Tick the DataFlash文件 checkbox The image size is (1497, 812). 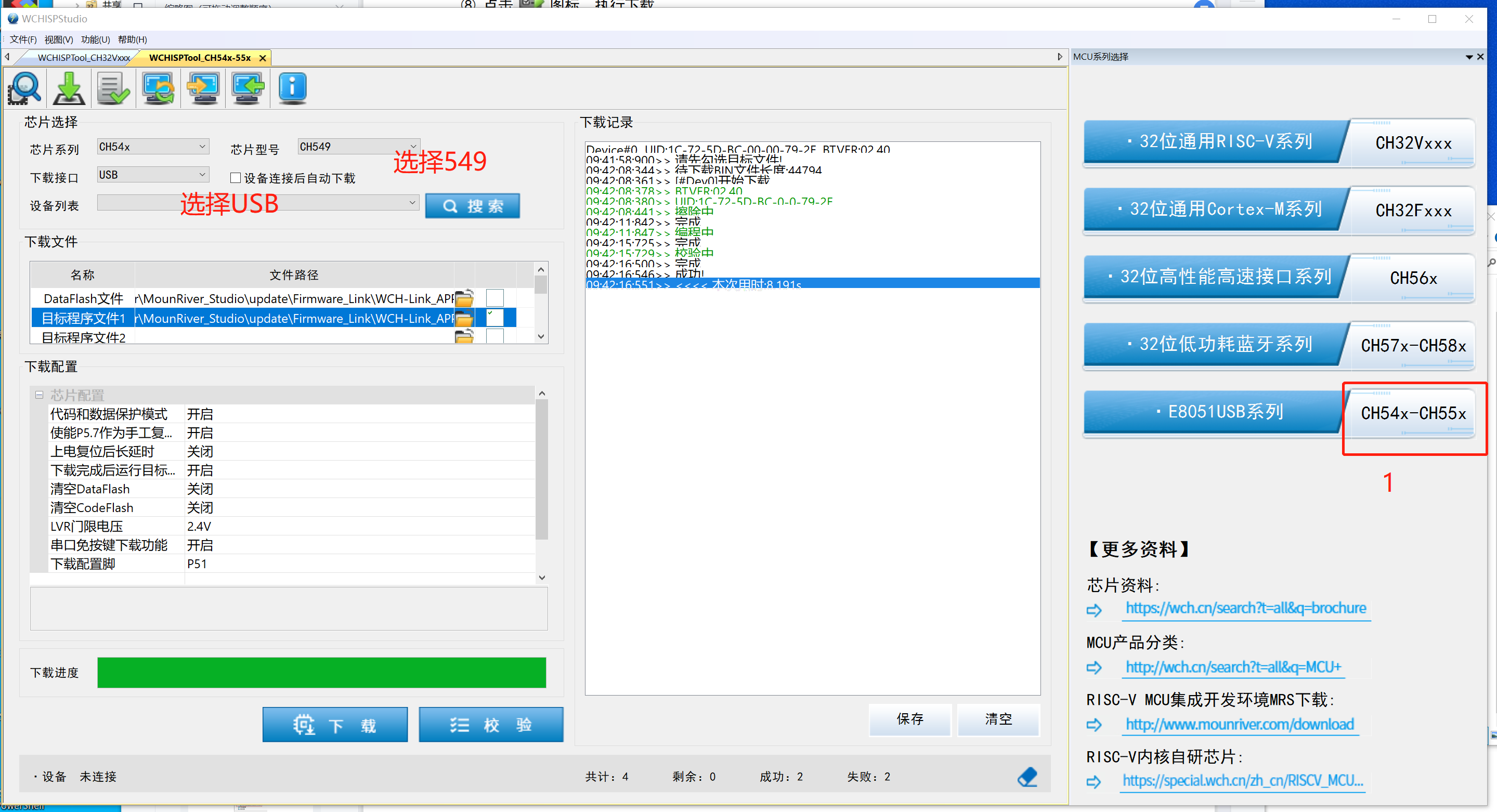pyautogui.click(x=494, y=298)
